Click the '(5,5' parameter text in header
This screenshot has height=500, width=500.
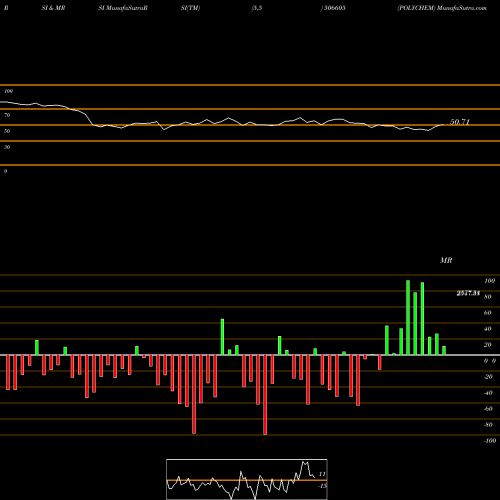257,8
